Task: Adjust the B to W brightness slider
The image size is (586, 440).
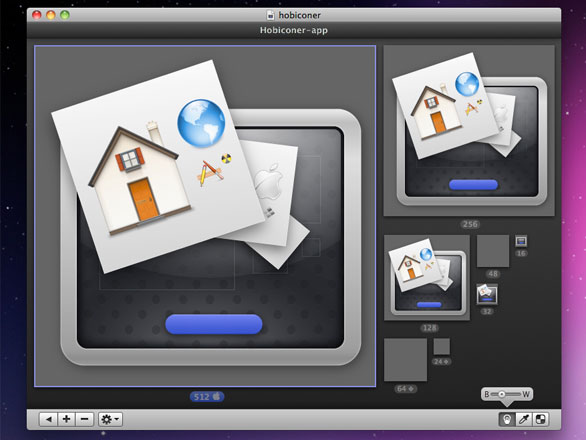Action: click(x=506, y=394)
